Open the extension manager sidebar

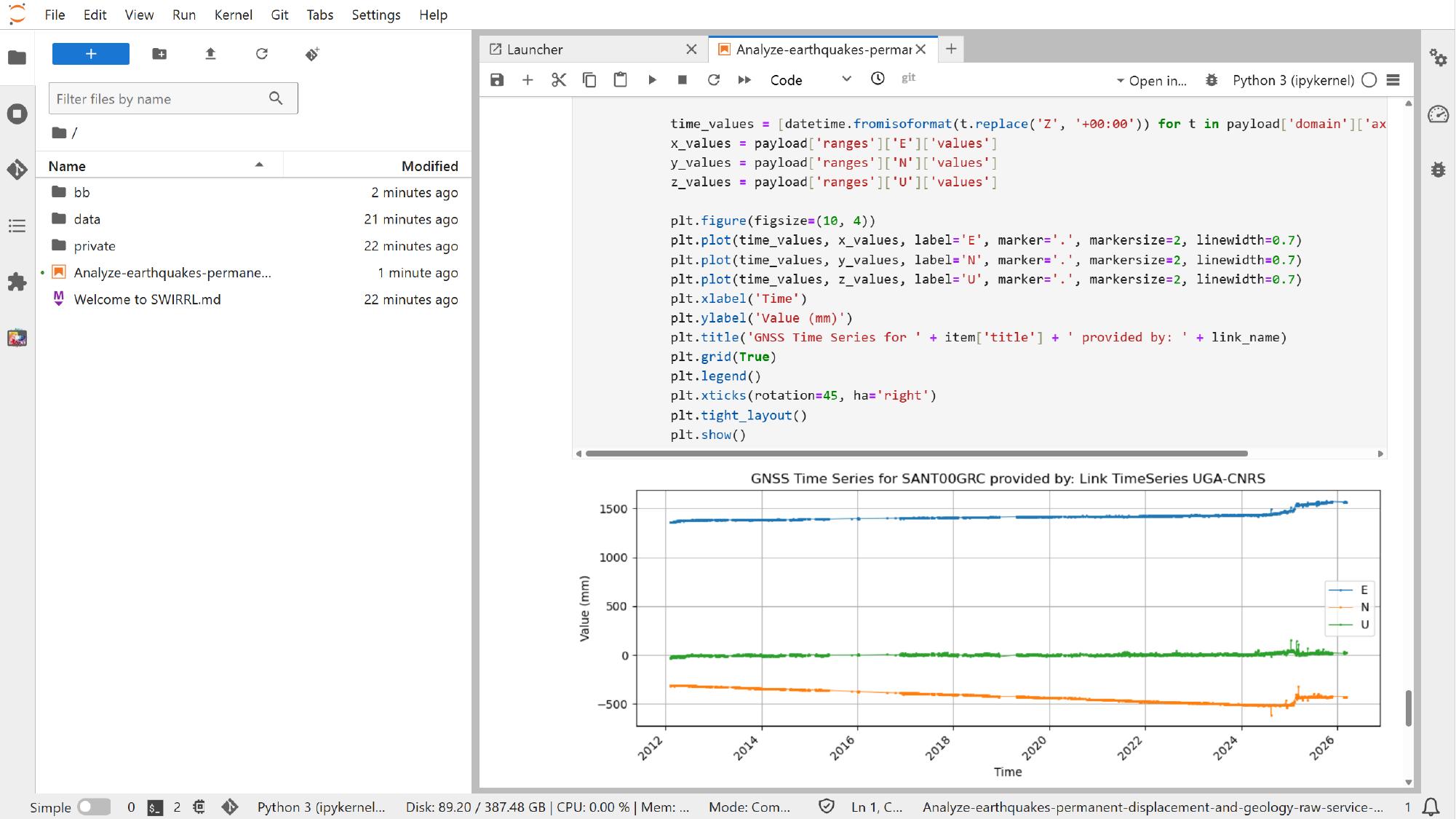(x=17, y=282)
